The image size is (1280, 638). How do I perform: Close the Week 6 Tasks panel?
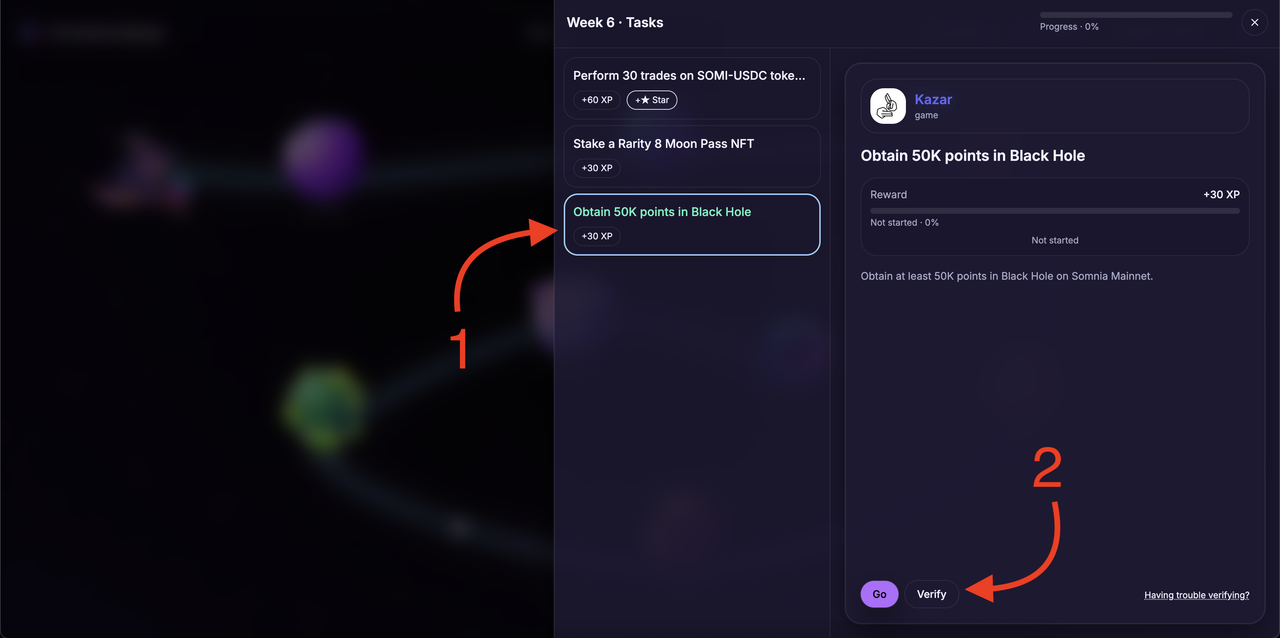click(1254, 23)
